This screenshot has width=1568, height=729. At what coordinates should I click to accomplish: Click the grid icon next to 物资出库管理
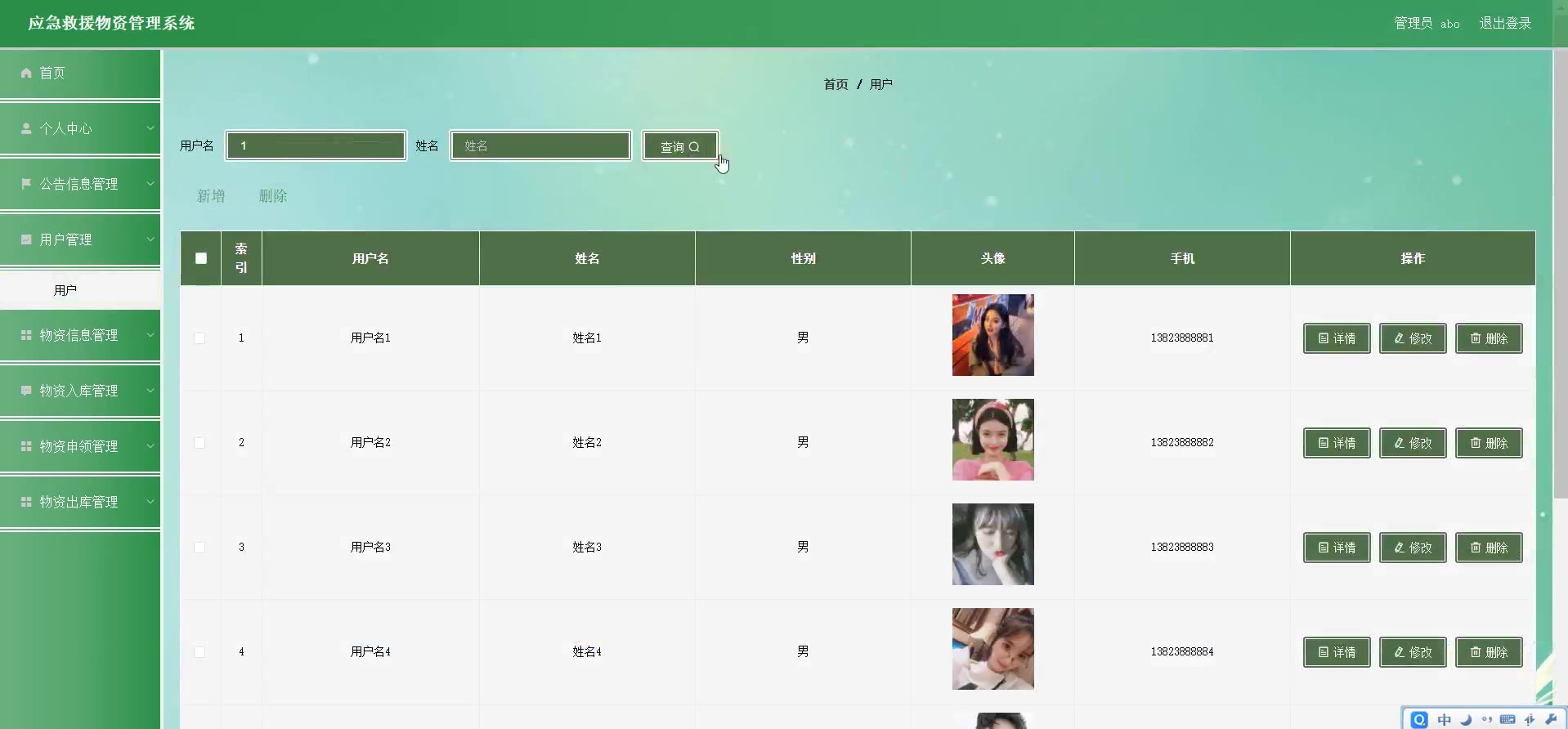26,502
